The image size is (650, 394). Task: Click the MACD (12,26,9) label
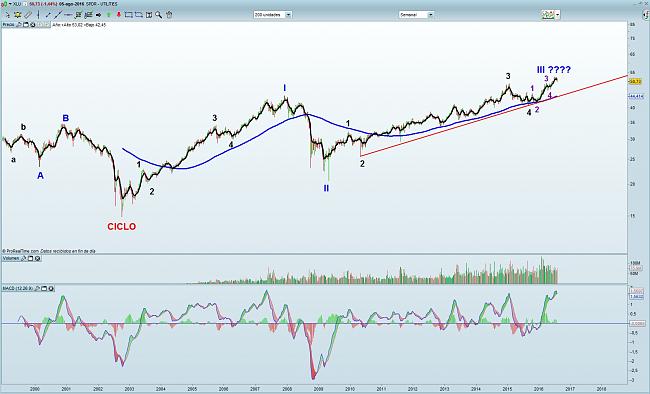(18, 288)
